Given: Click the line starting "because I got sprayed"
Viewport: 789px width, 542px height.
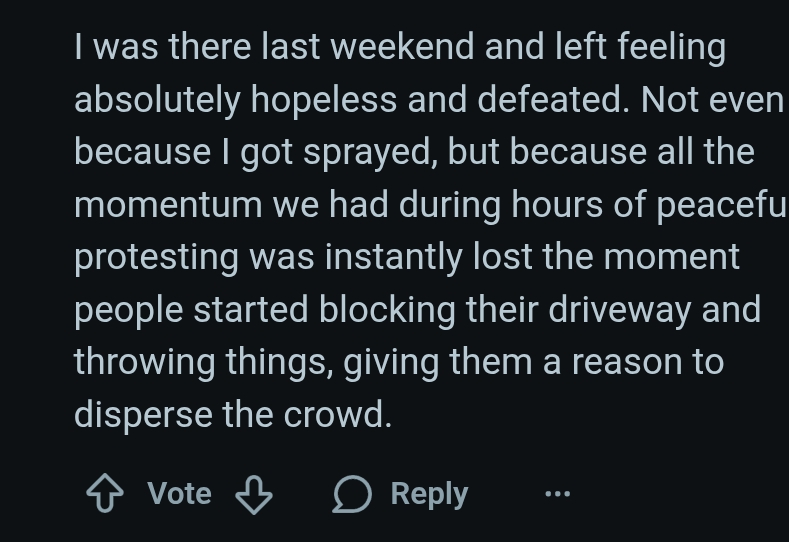Looking at the screenshot, I should point(414,152).
